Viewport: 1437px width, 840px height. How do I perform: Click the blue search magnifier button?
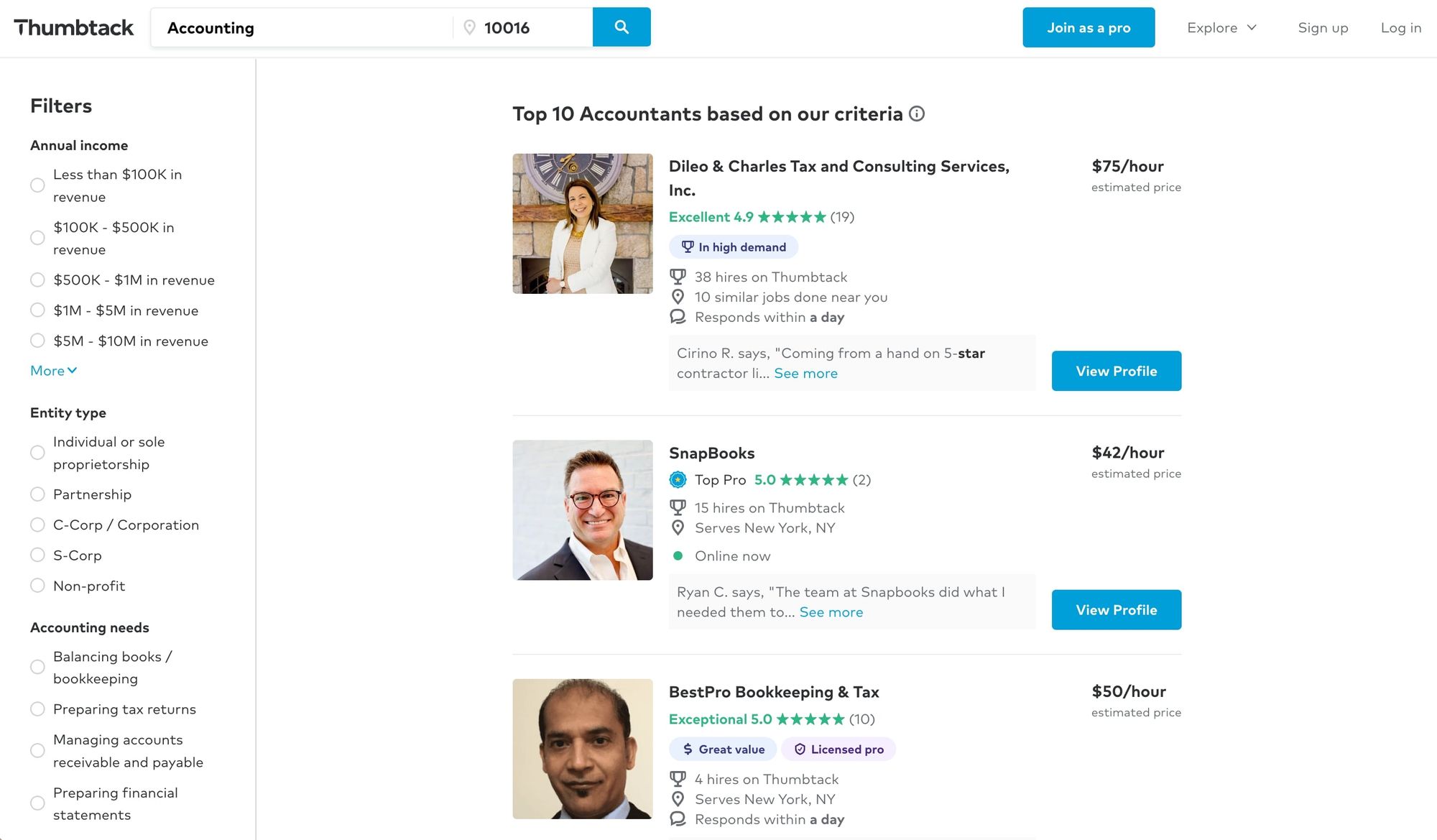pyautogui.click(x=621, y=27)
